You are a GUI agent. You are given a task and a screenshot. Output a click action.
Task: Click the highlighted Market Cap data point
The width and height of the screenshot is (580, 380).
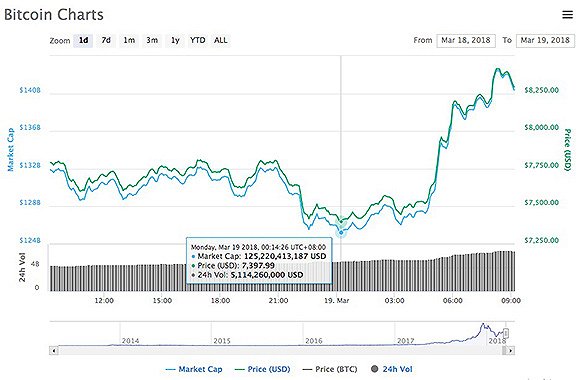341,232
